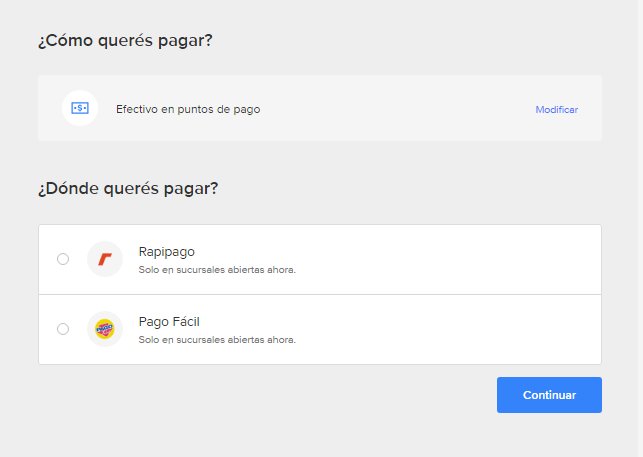
Task: Click the Rapipago option name
Action: (x=166, y=252)
